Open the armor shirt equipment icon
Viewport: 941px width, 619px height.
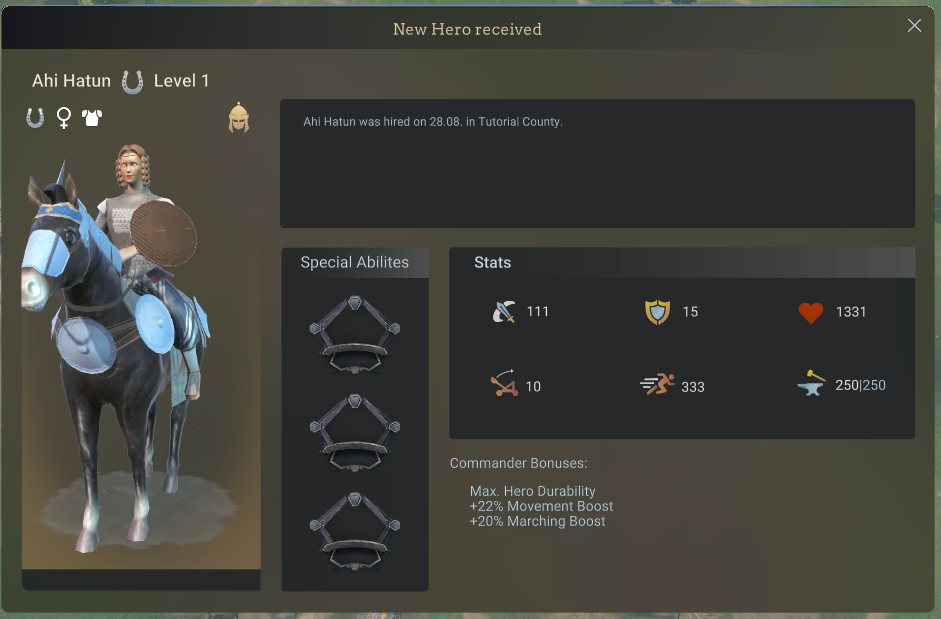(92, 118)
